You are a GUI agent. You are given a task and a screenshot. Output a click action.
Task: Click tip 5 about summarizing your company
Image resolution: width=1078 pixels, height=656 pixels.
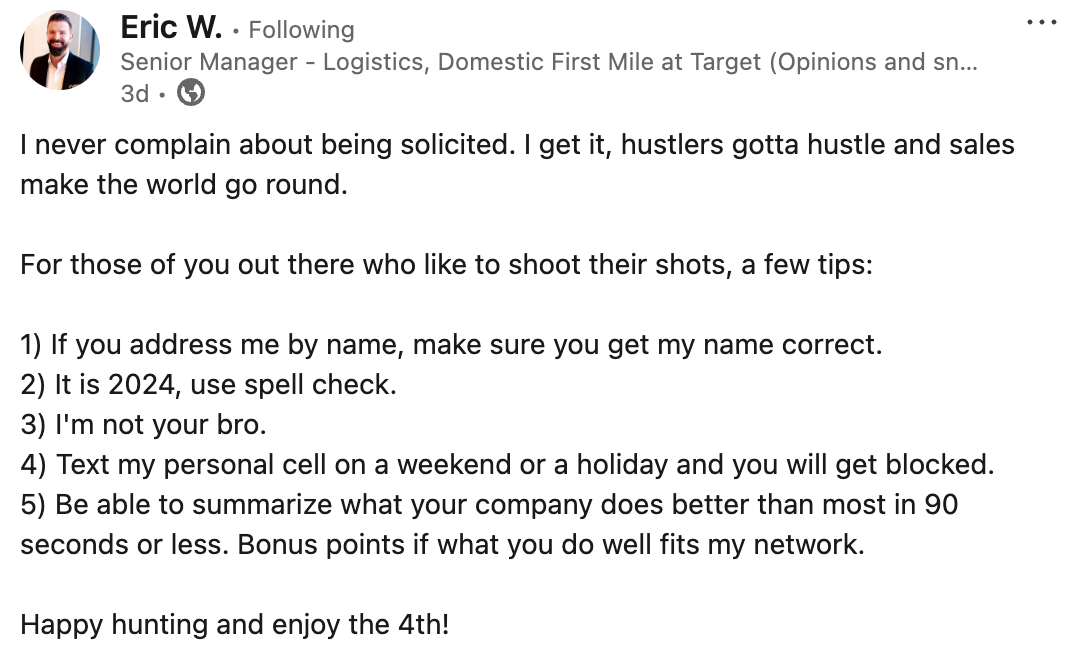[489, 505]
